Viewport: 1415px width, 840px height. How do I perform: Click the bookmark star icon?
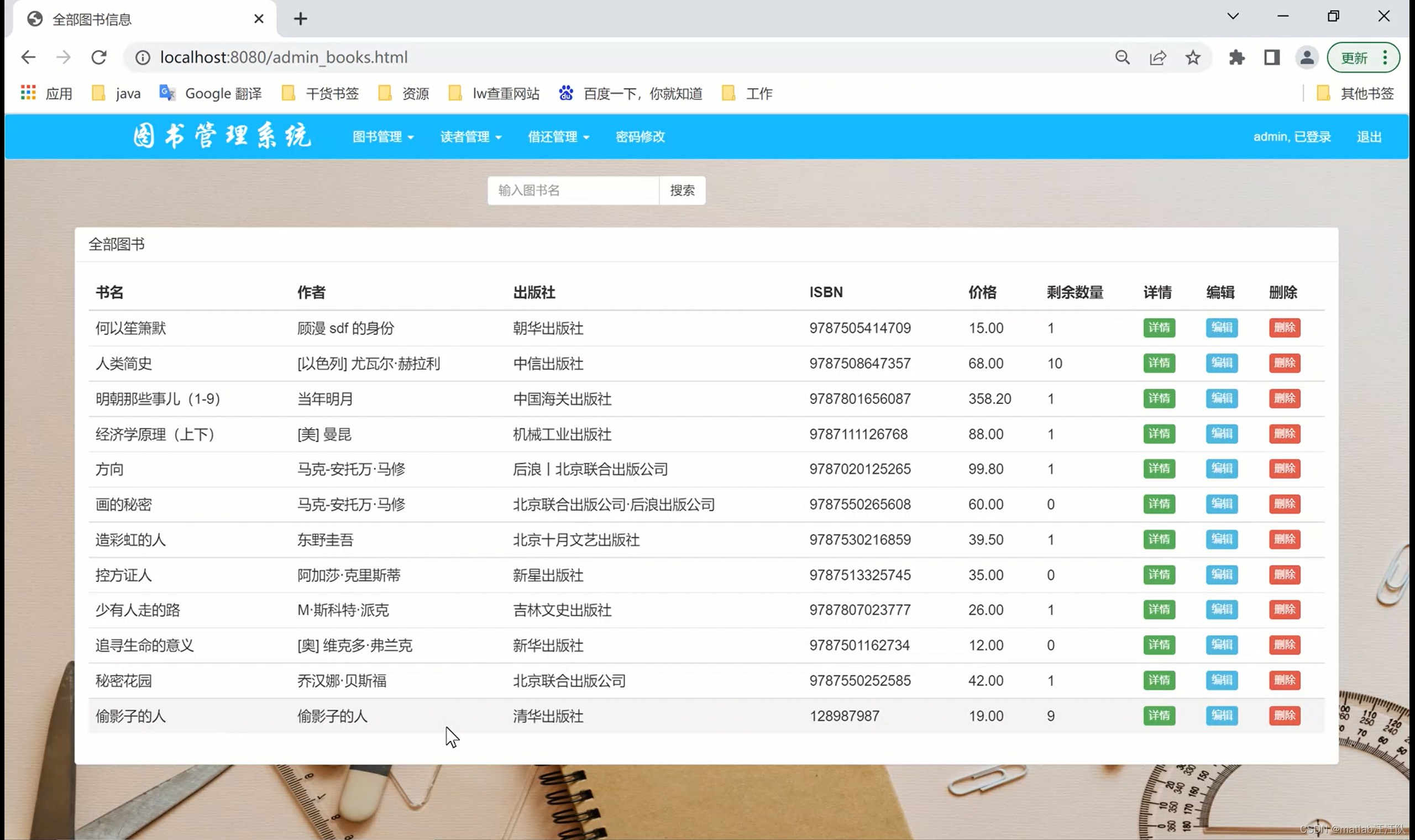click(1193, 57)
